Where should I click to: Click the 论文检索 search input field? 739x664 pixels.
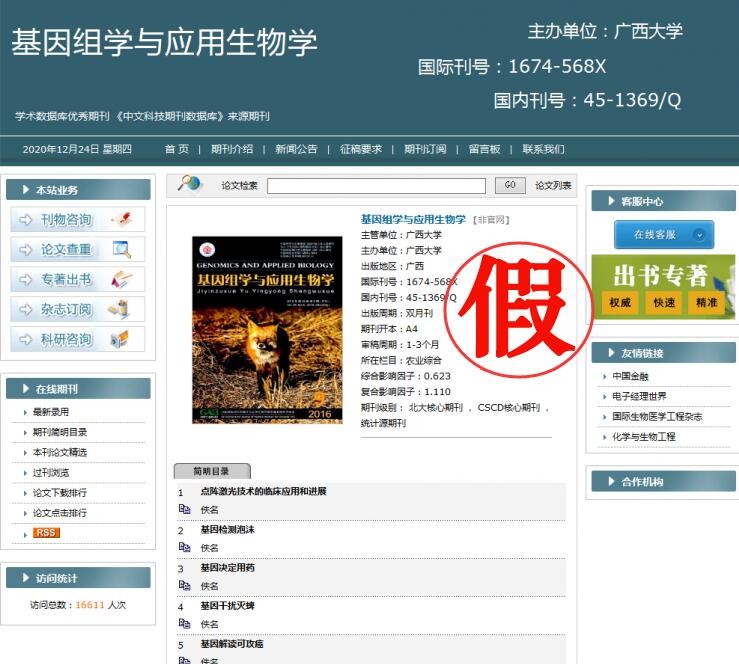click(x=376, y=185)
